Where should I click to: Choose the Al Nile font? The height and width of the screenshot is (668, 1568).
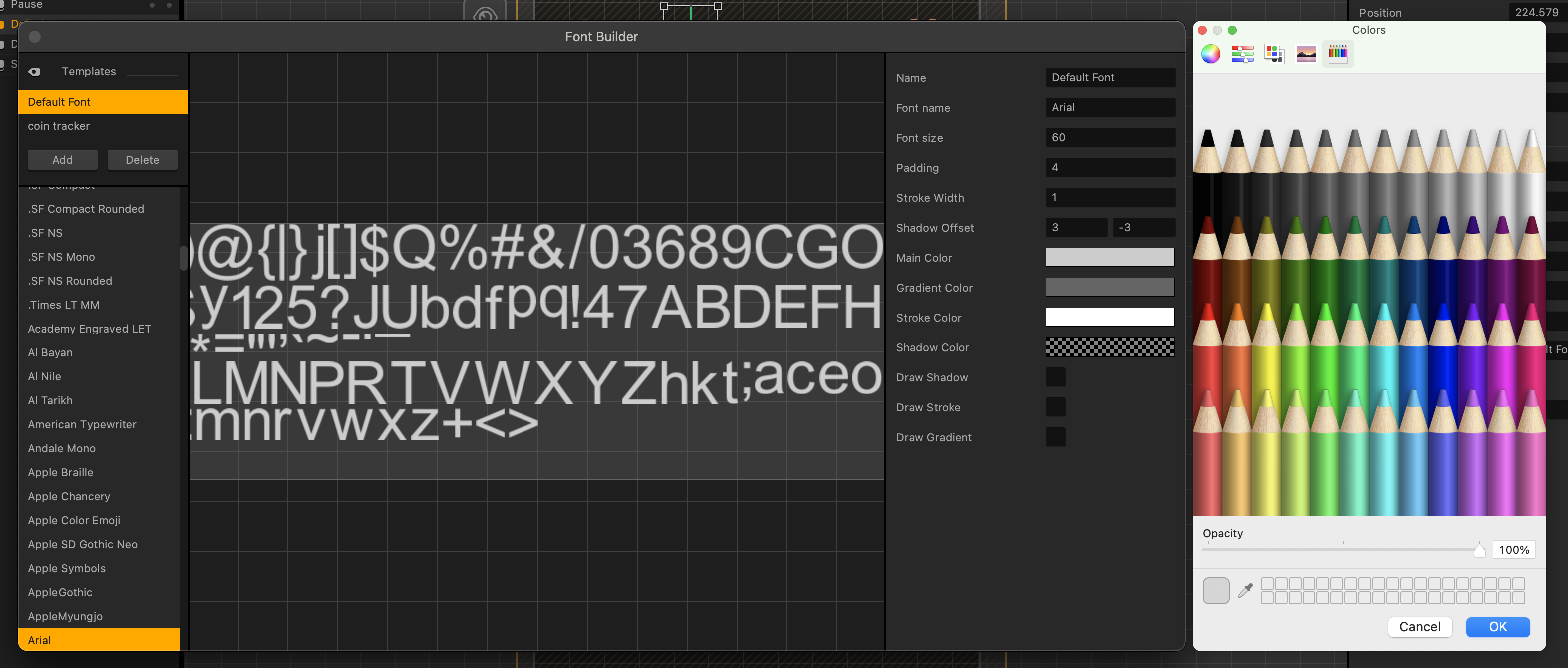tap(99, 376)
